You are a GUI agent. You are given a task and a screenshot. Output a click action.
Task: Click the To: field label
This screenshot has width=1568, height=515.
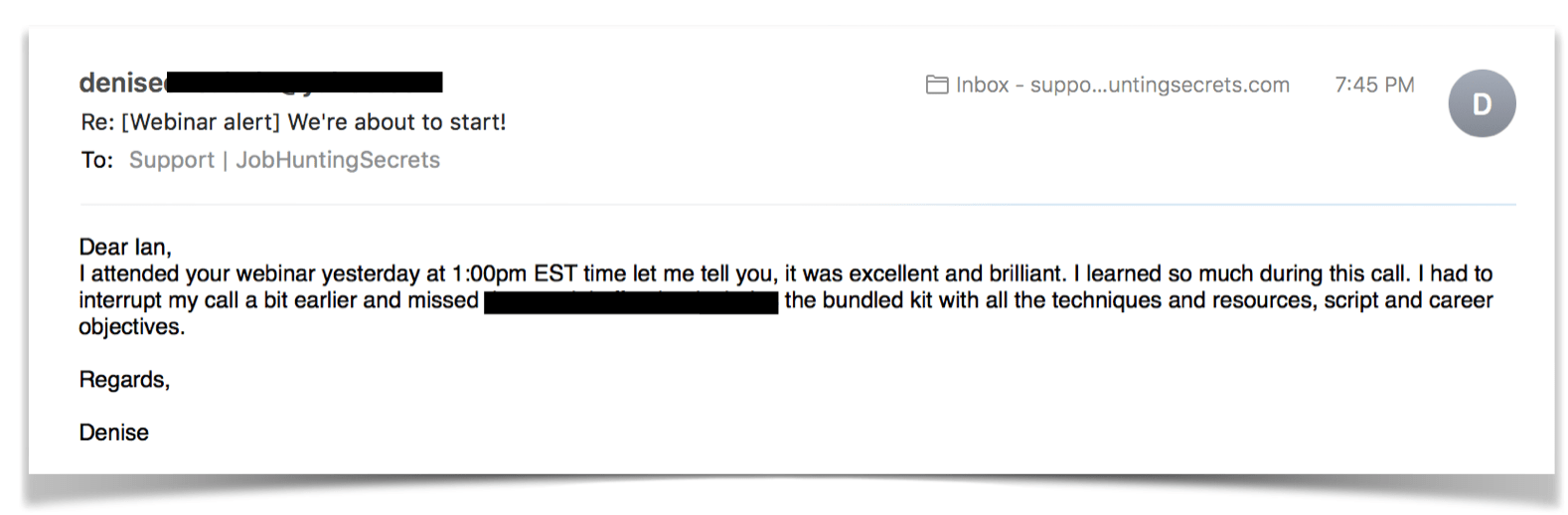click(97, 160)
